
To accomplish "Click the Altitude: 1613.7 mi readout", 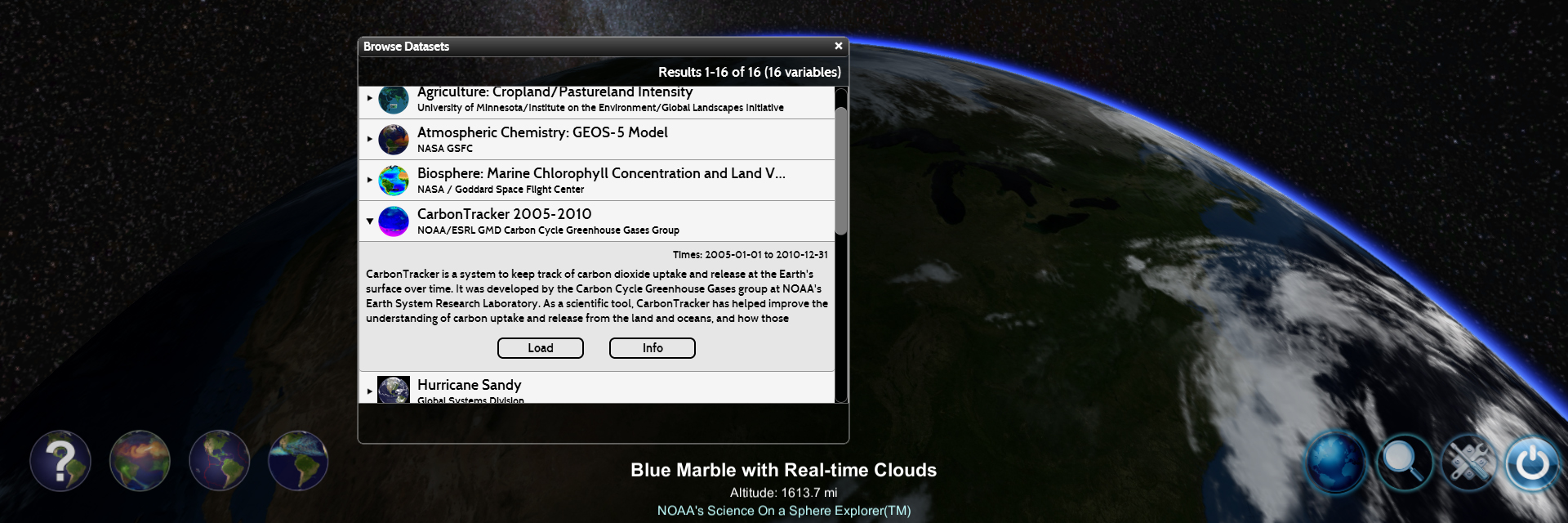I will coord(783,493).
